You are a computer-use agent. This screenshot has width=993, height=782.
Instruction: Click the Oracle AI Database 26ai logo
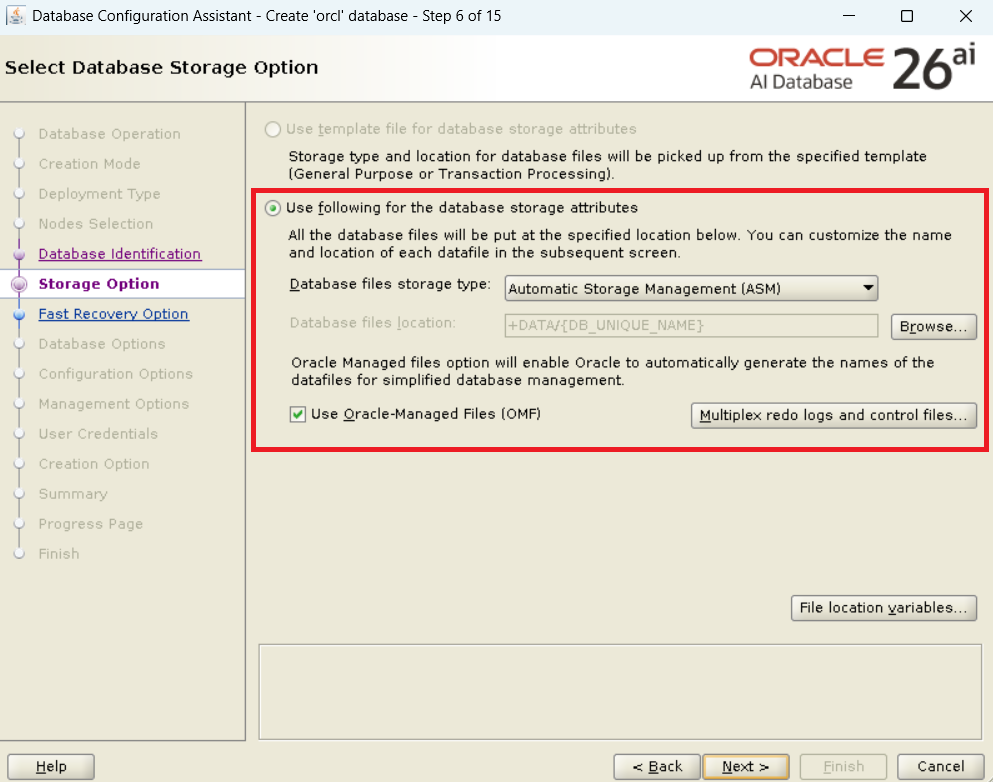(862, 68)
